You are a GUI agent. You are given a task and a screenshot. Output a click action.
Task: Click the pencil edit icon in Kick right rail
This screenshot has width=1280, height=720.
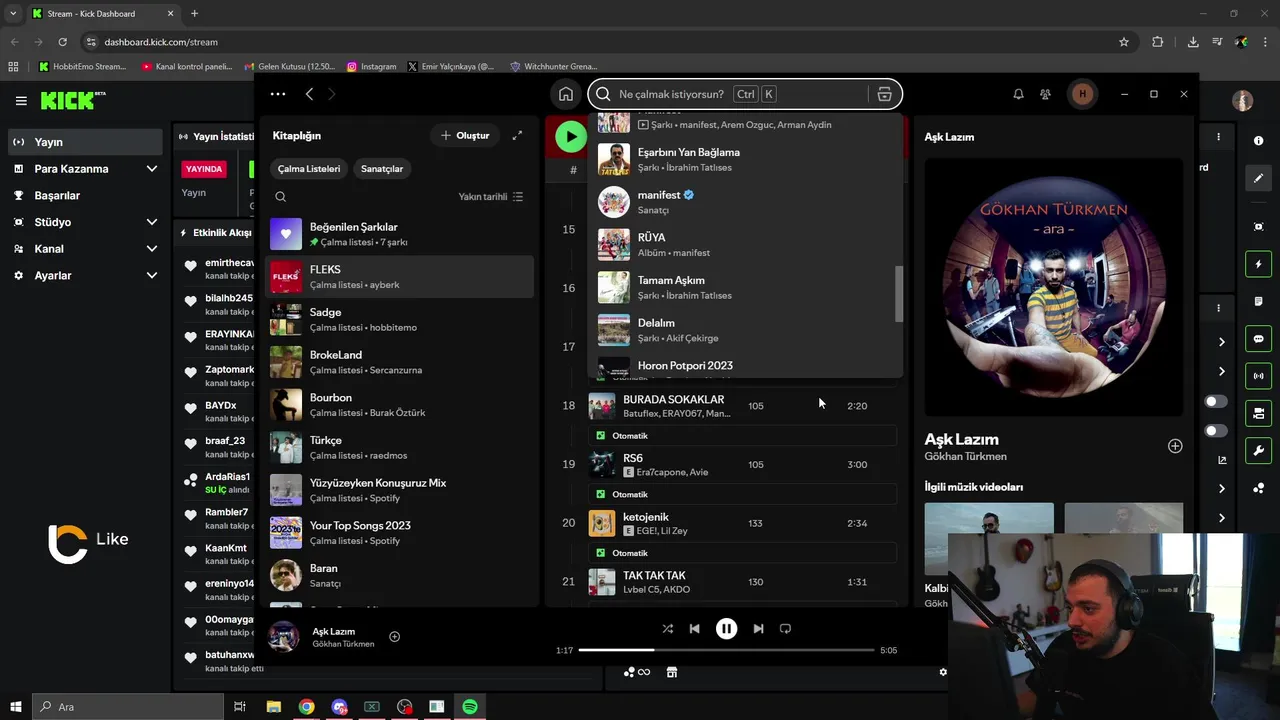click(1258, 178)
